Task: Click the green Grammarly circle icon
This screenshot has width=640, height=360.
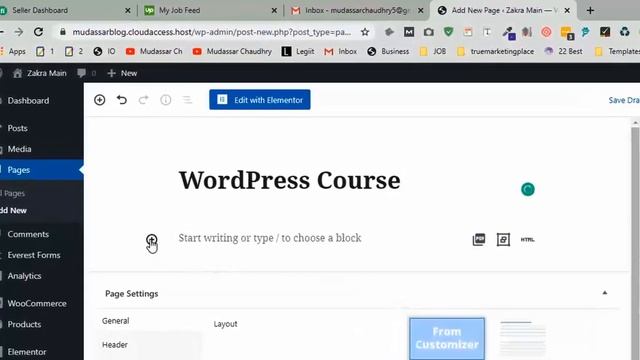Action: 528,189
